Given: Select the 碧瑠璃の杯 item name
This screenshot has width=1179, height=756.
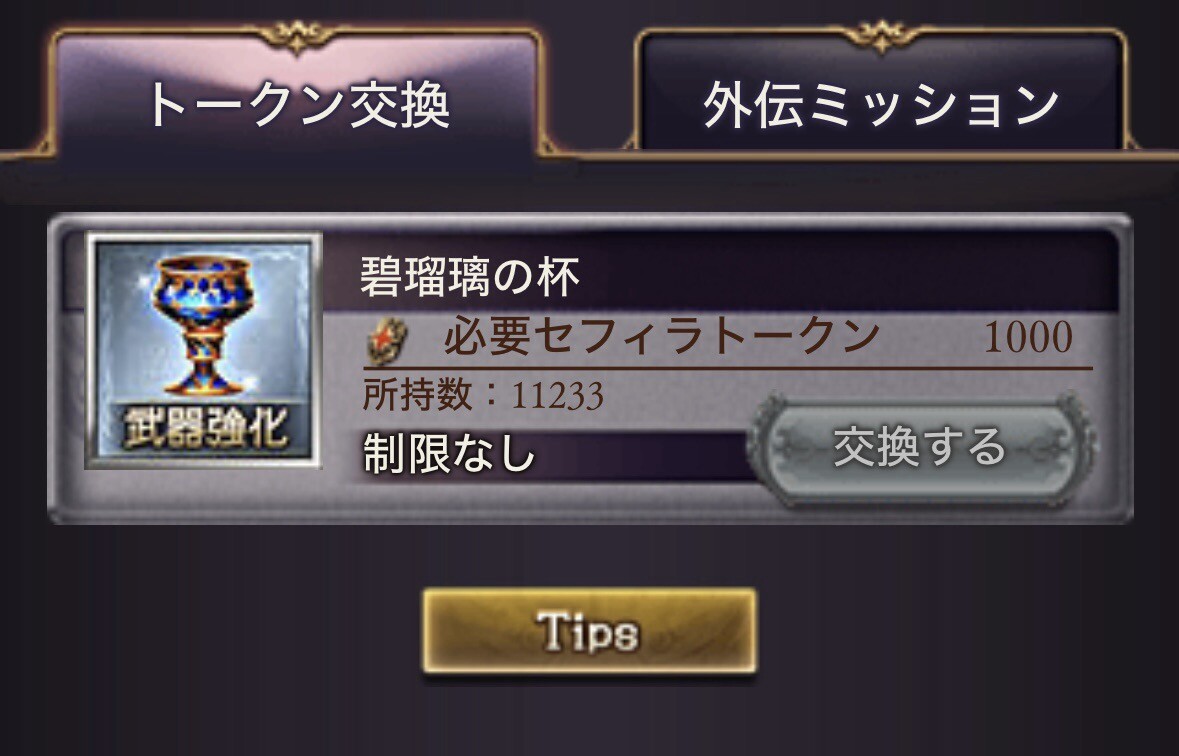Looking at the screenshot, I should click(469, 277).
